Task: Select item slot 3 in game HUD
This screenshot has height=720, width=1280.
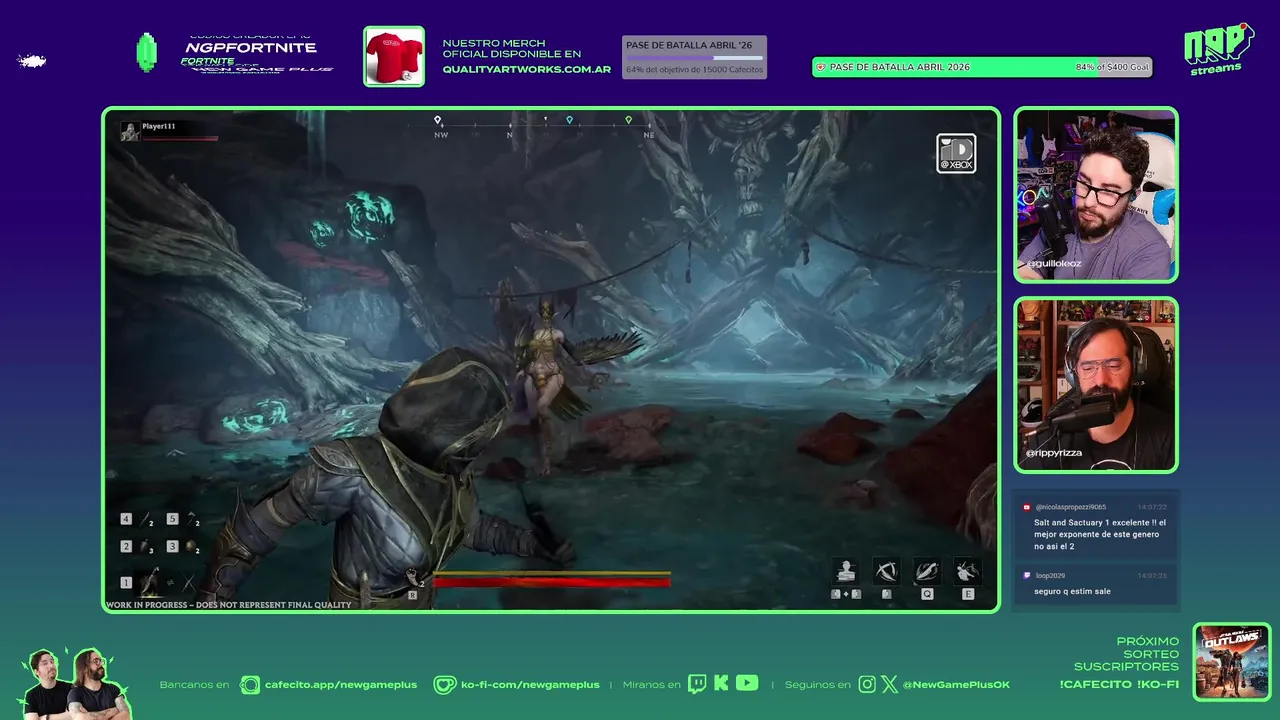Action: [x=172, y=546]
